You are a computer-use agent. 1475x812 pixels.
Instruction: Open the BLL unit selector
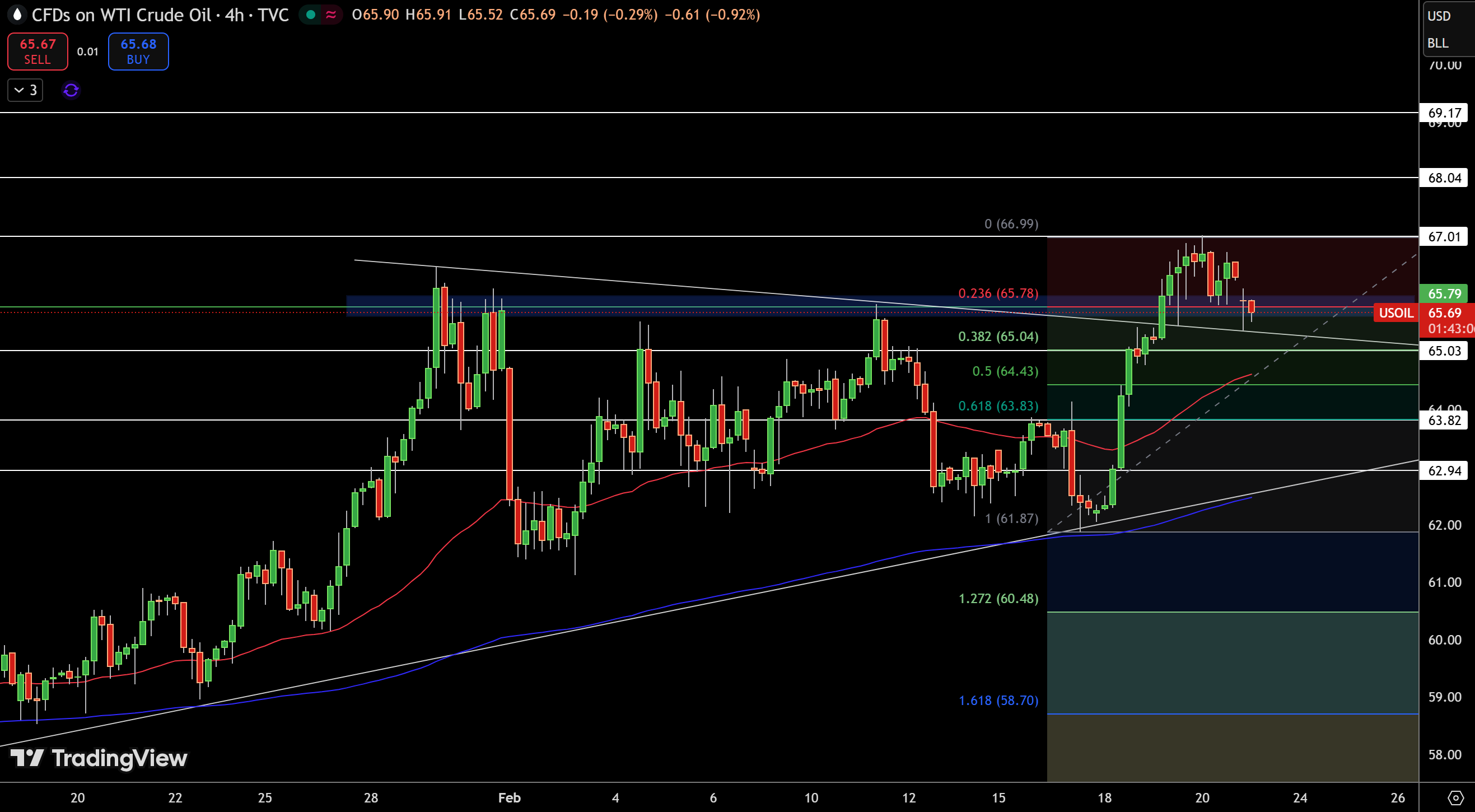(x=1438, y=43)
